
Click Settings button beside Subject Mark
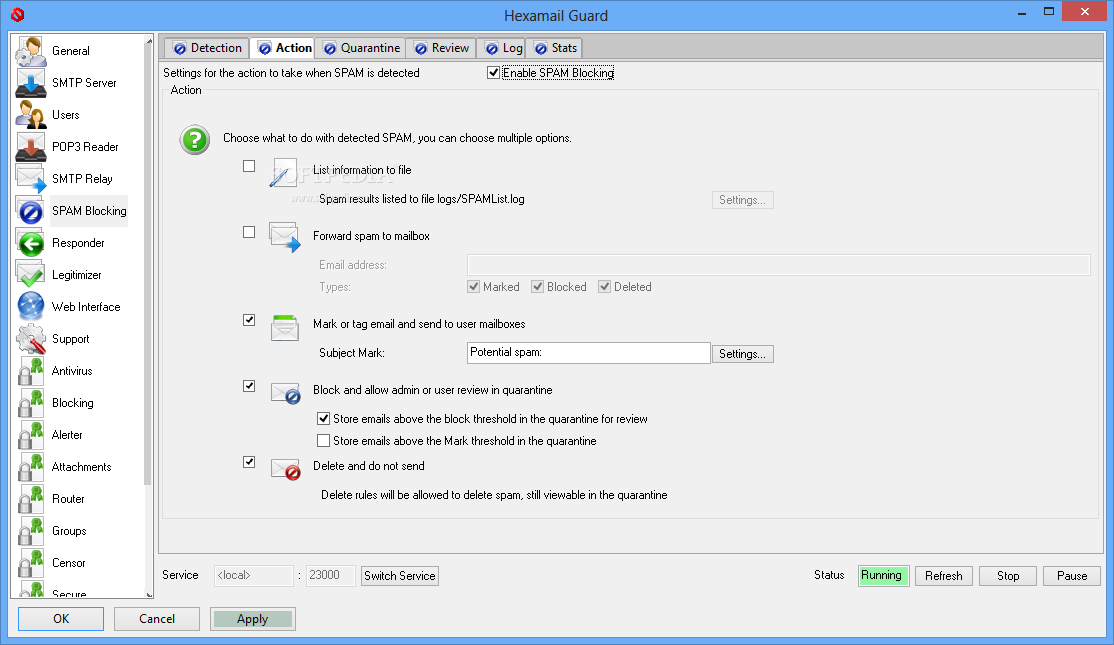742,354
